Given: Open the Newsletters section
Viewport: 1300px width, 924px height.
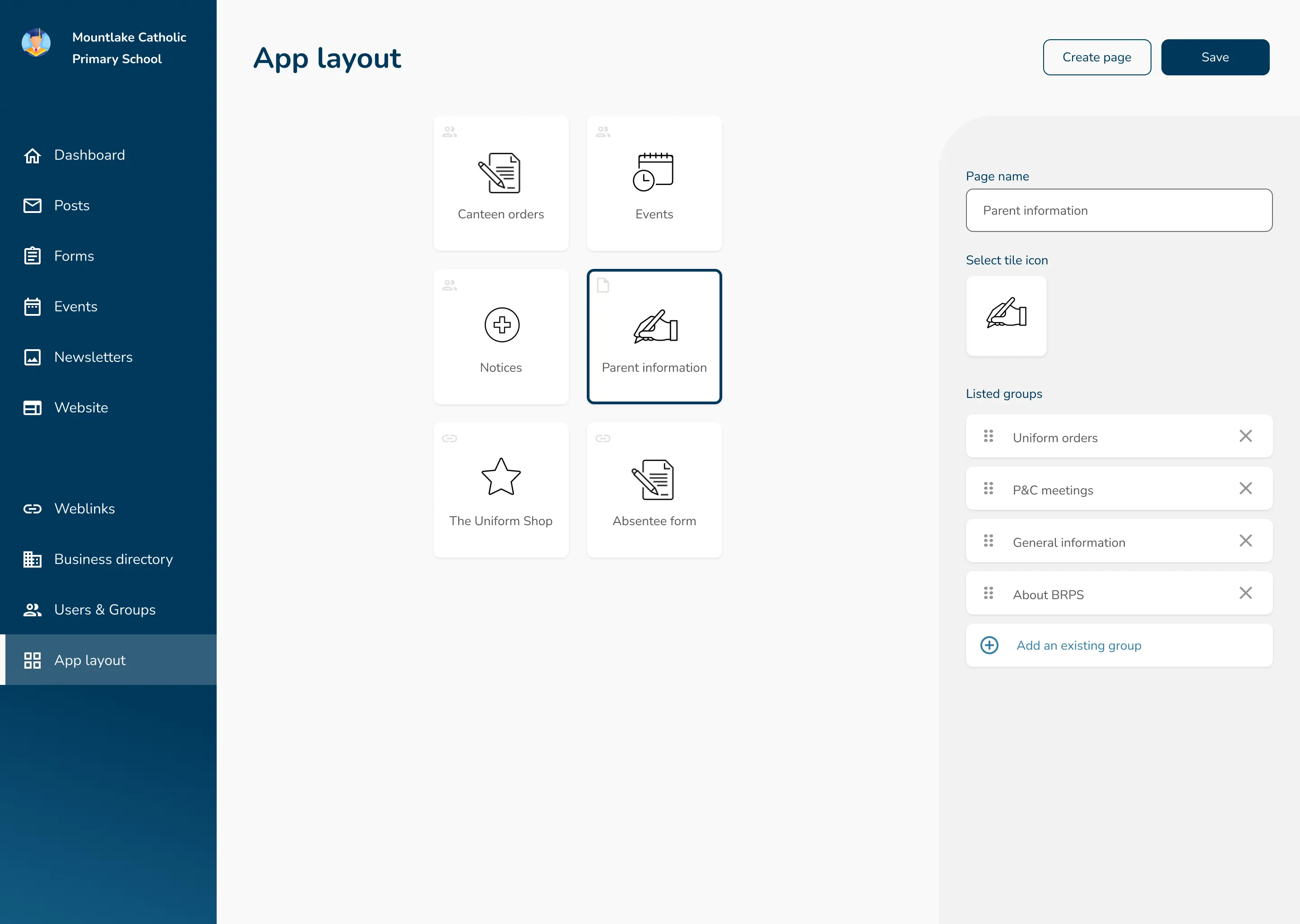Looking at the screenshot, I should point(93,357).
